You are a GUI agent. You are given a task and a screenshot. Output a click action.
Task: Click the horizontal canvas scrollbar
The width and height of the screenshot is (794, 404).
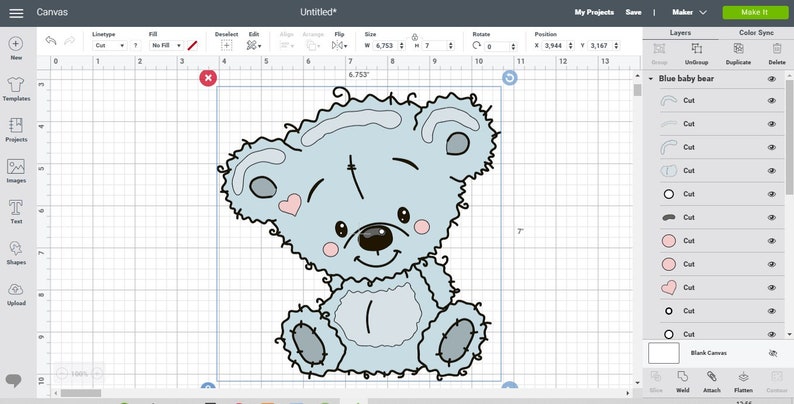[81, 393]
